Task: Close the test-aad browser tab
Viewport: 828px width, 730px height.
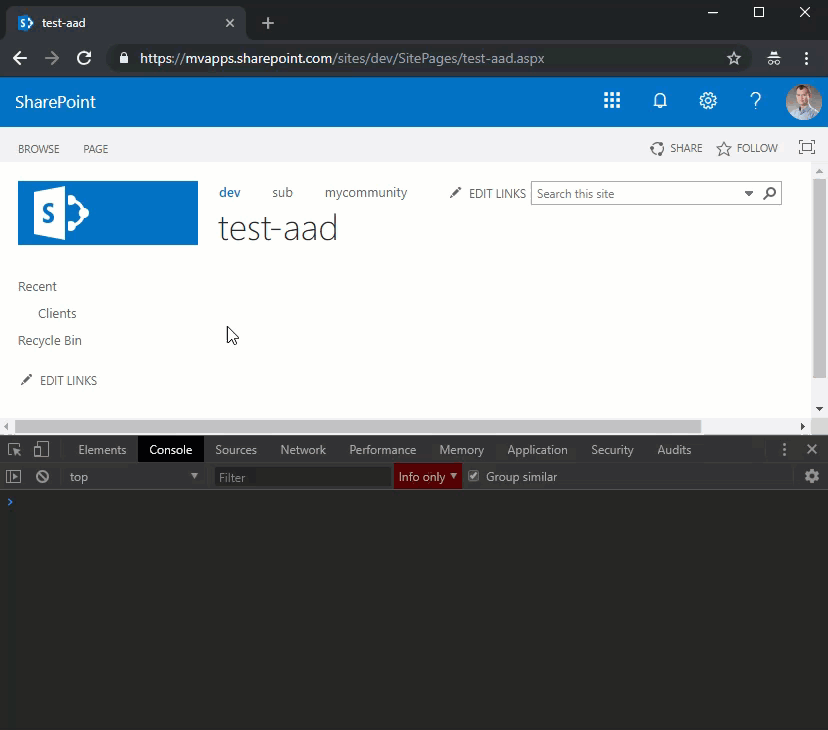Action: pyautogui.click(x=230, y=23)
